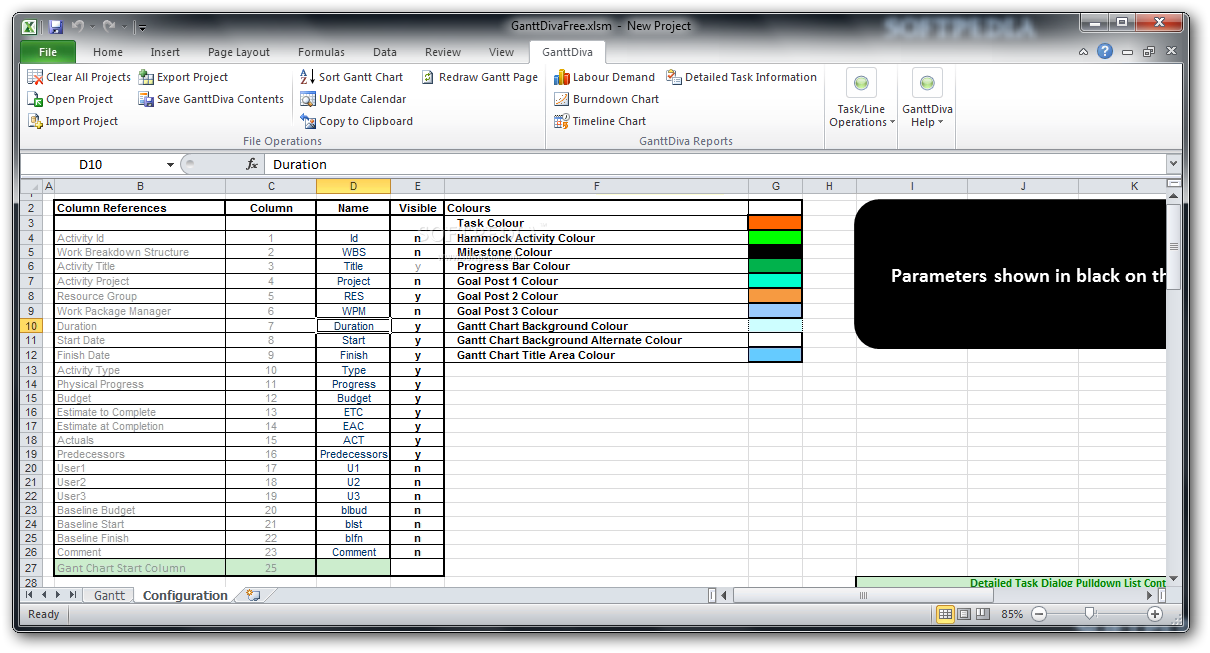This screenshot has height=653, width=1210.
Task: Click the Goal Post 3 Colour swatch
Action: point(775,311)
